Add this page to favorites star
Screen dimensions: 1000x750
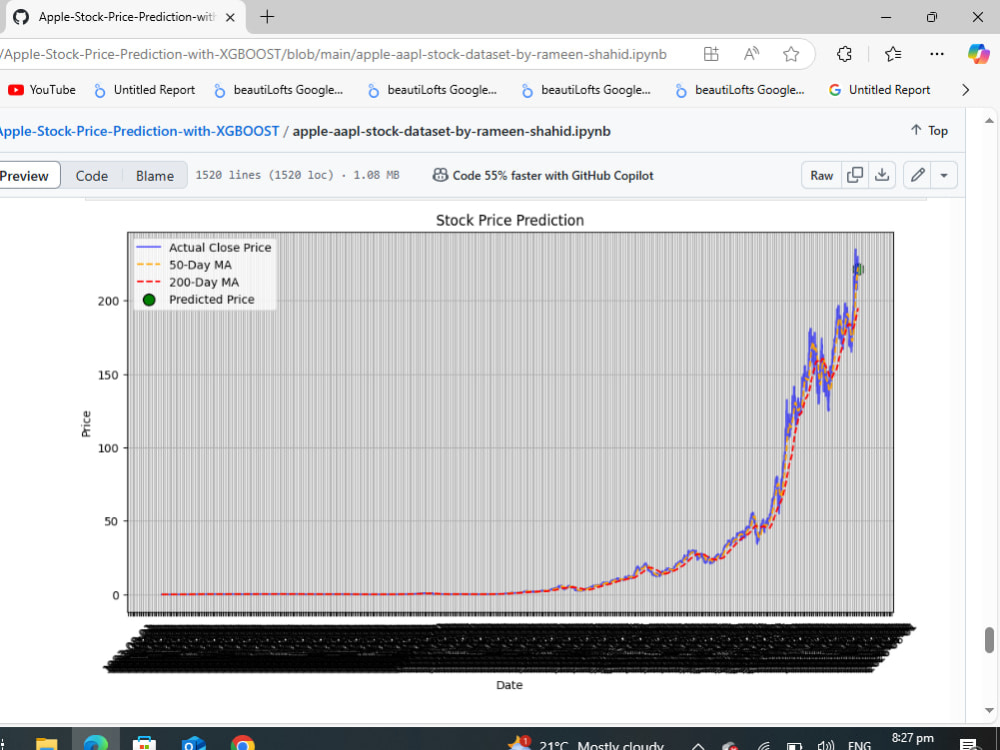tap(791, 54)
